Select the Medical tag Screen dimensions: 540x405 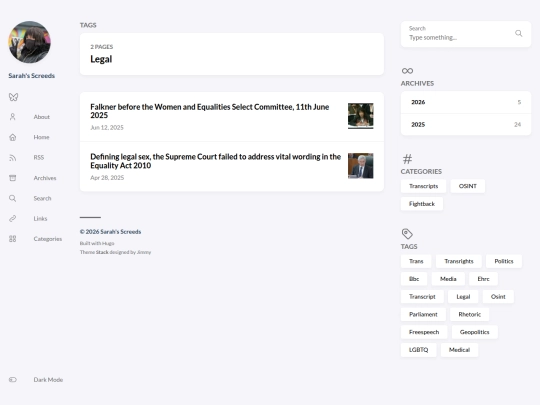[459, 350]
